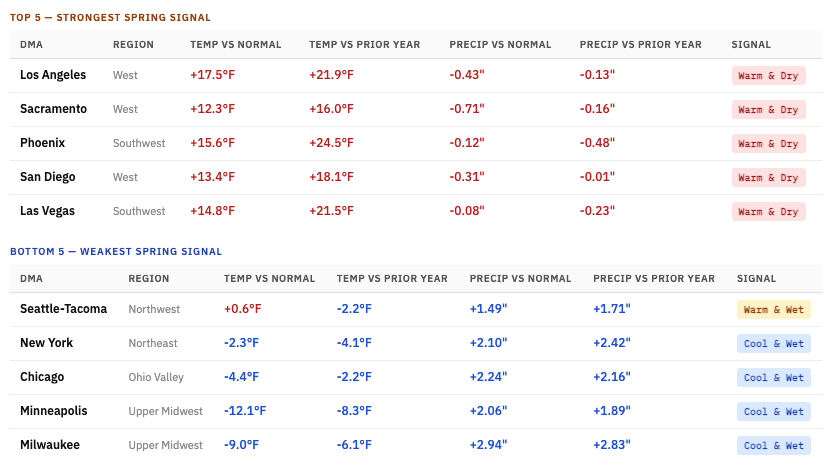The height and width of the screenshot is (467, 824).
Task: Select New York -4.1°F prior year value
Action: point(354,343)
